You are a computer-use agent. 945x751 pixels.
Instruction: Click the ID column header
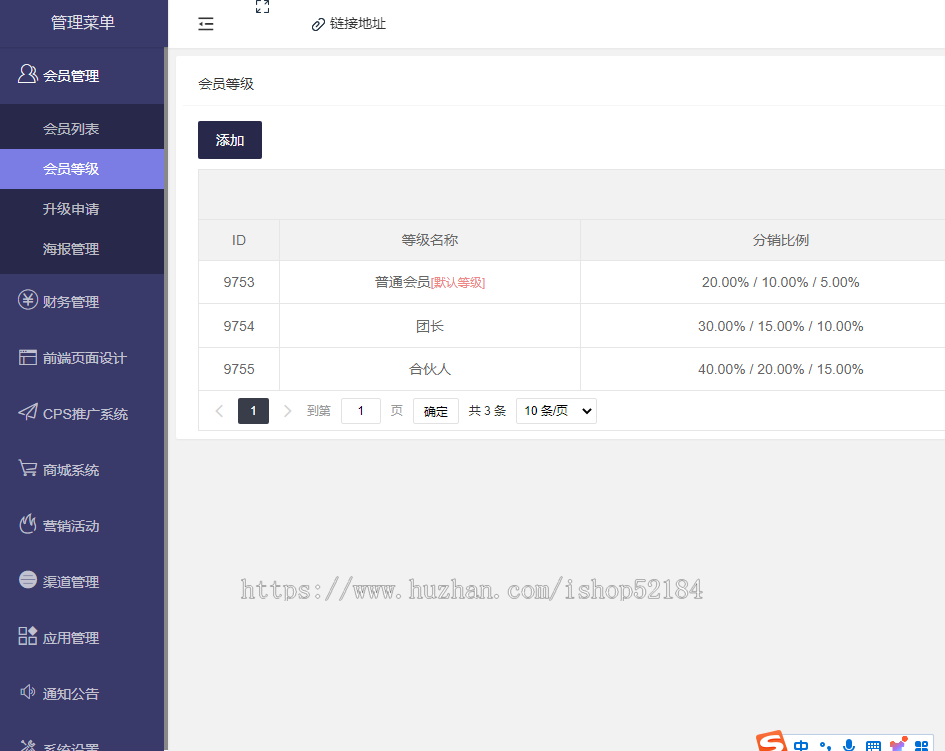pyautogui.click(x=239, y=240)
